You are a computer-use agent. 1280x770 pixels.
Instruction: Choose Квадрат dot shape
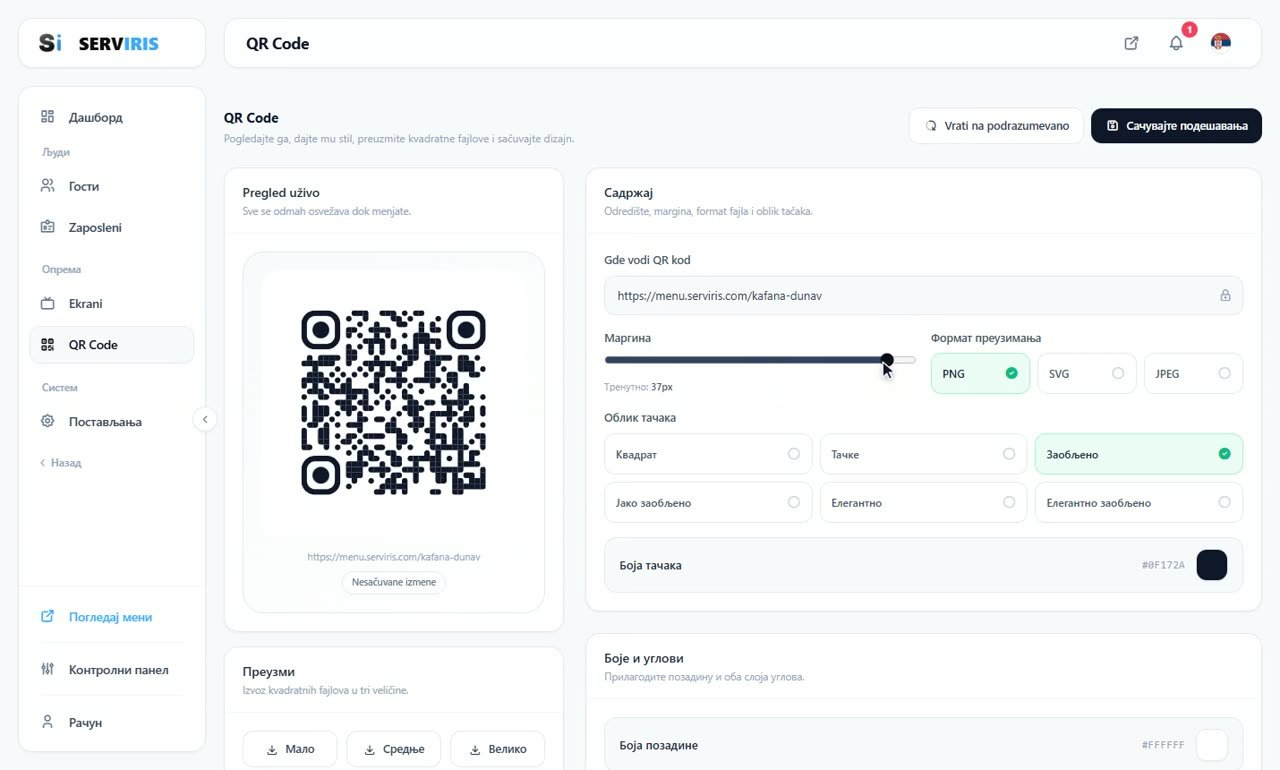point(708,454)
